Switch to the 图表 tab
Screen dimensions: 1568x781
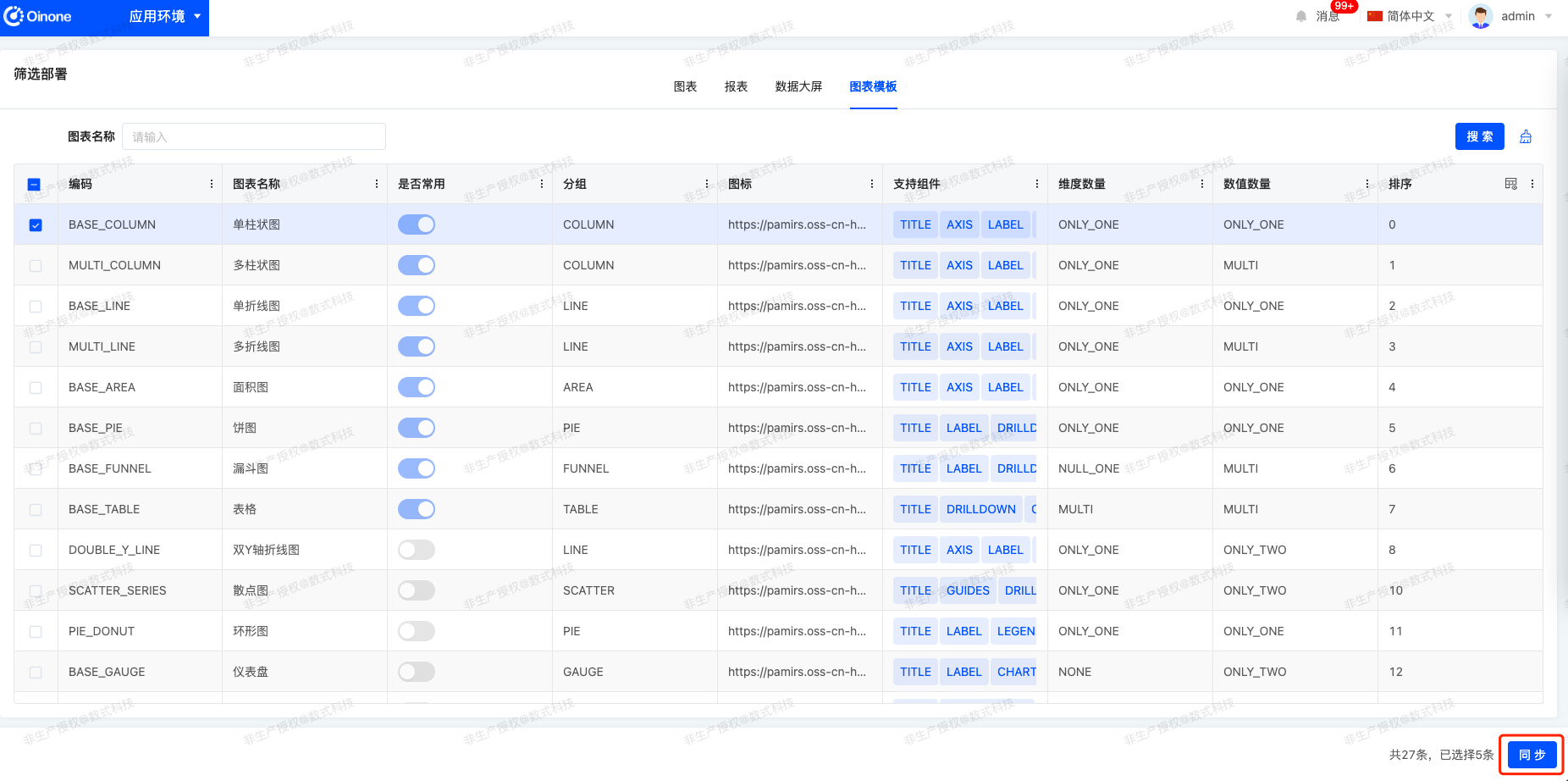click(x=685, y=86)
